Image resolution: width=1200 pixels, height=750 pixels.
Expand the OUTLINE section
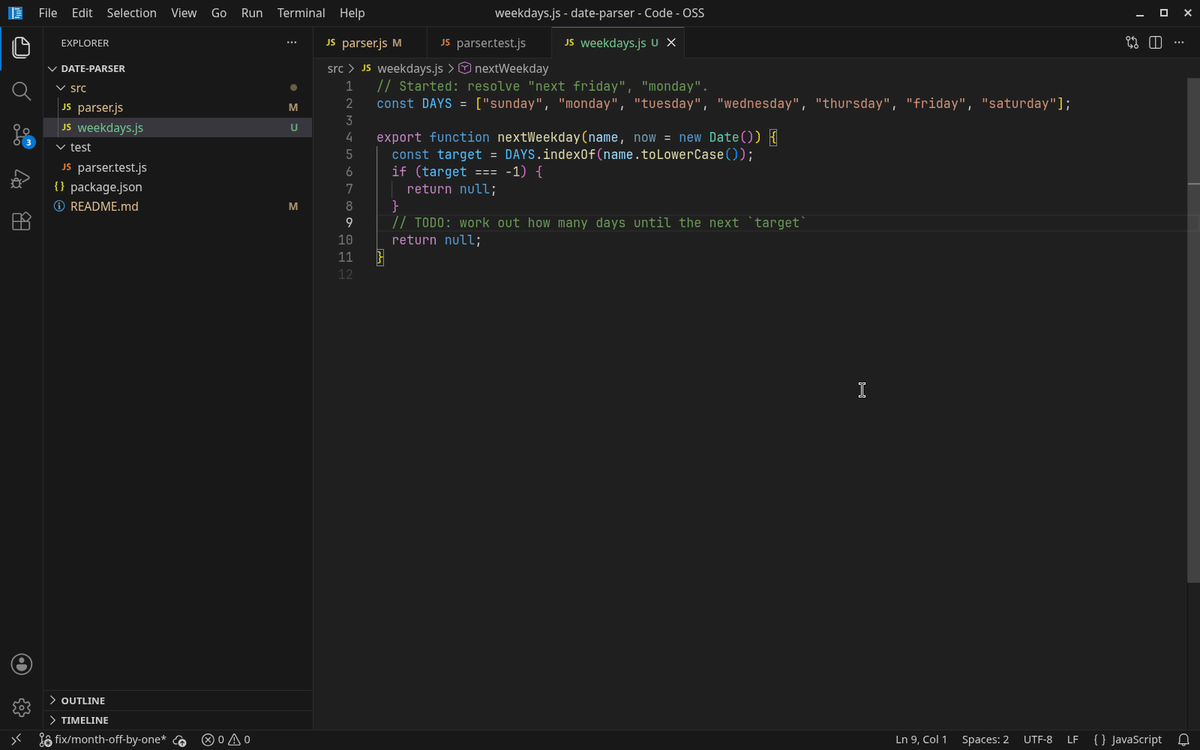(x=178, y=701)
